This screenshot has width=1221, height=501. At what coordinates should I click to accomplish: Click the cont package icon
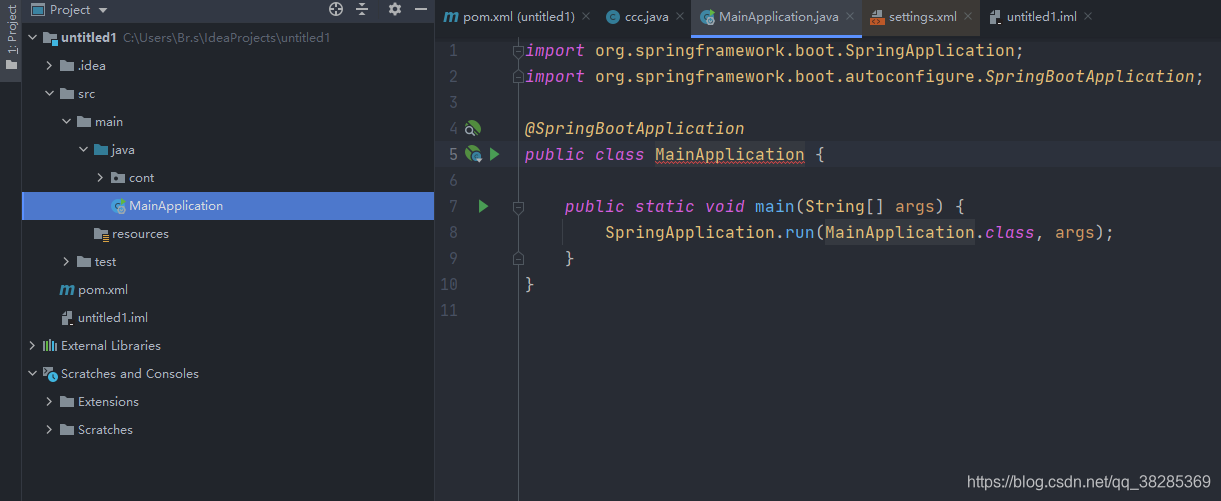click(118, 178)
